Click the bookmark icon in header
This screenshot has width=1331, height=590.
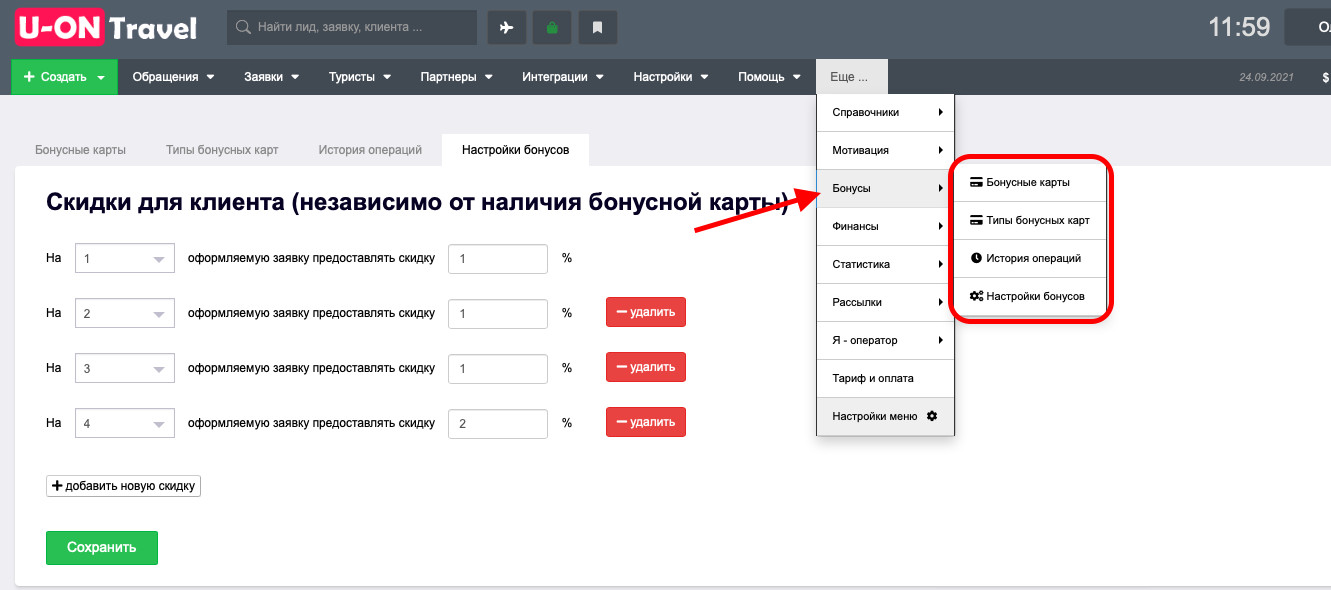(x=597, y=28)
